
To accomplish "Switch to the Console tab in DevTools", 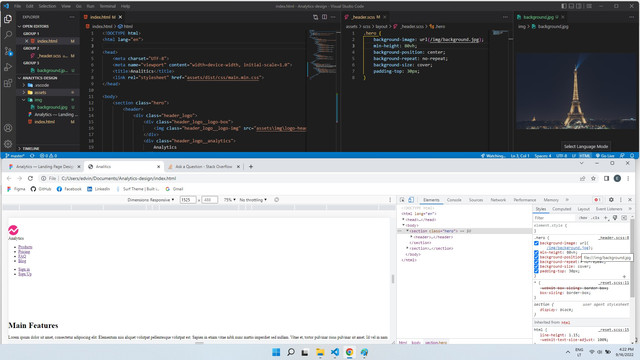I will click(454, 200).
